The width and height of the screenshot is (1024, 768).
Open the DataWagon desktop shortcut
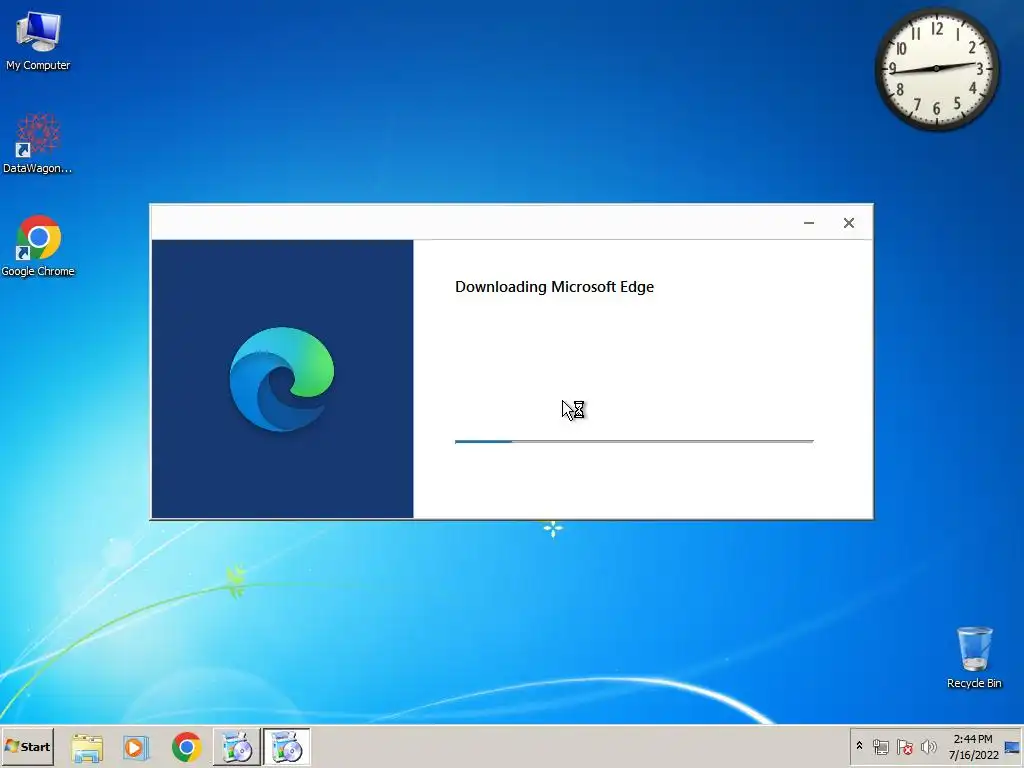38,143
